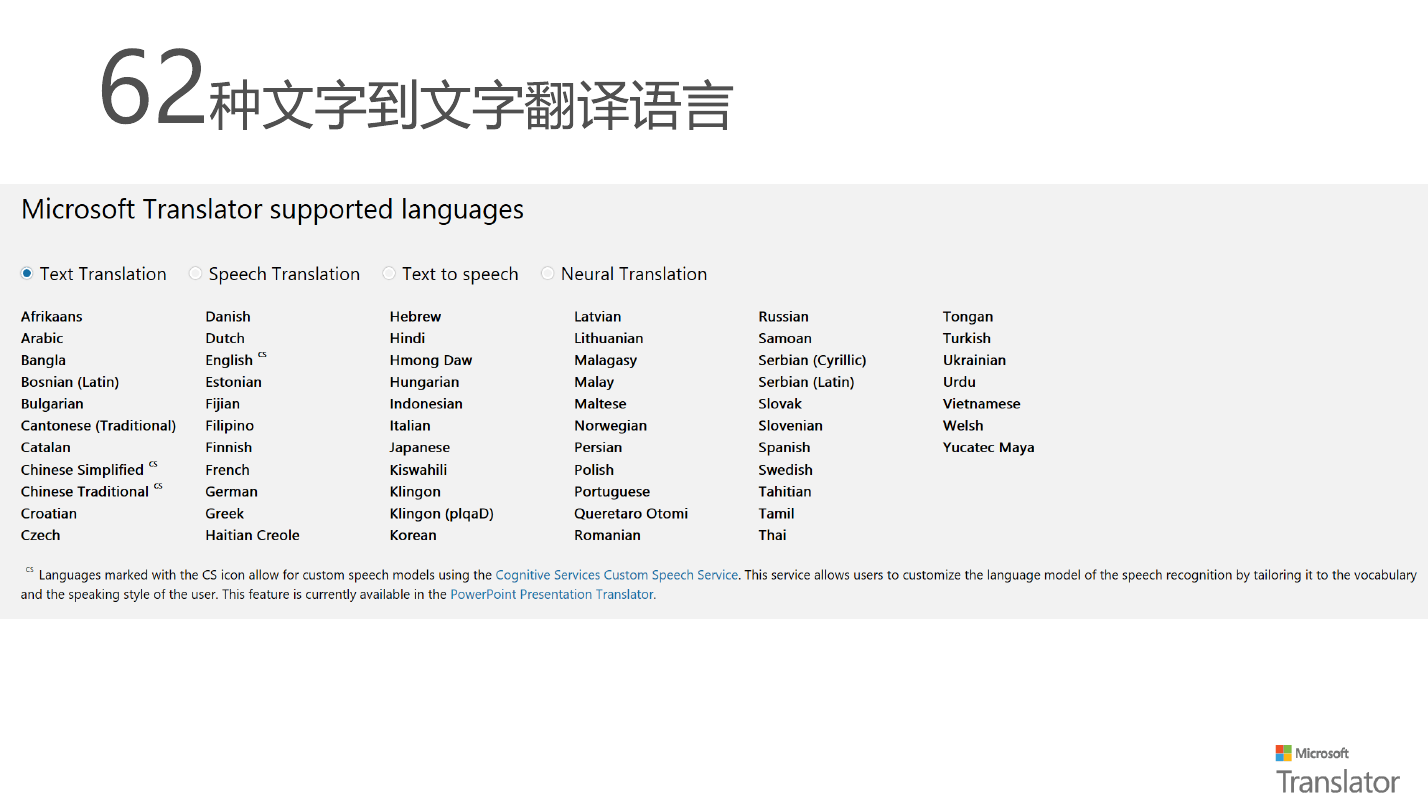
Task: Select Tongan in the list
Action: (x=968, y=316)
